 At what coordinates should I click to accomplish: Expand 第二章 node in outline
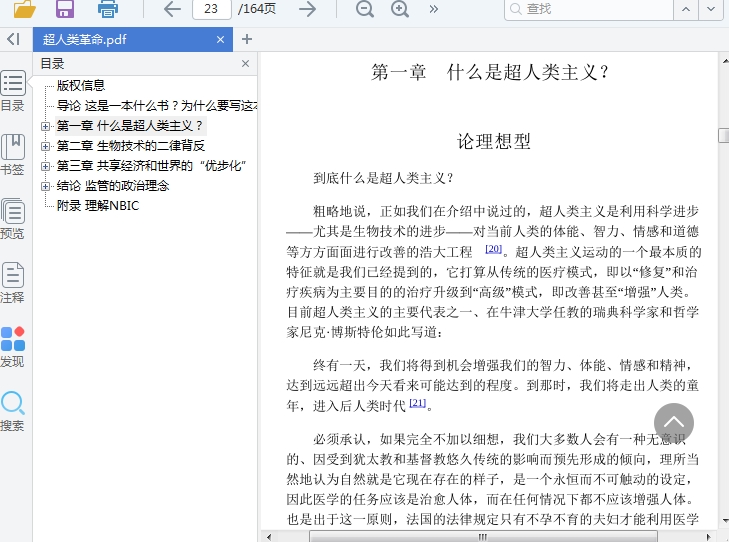[45, 146]
